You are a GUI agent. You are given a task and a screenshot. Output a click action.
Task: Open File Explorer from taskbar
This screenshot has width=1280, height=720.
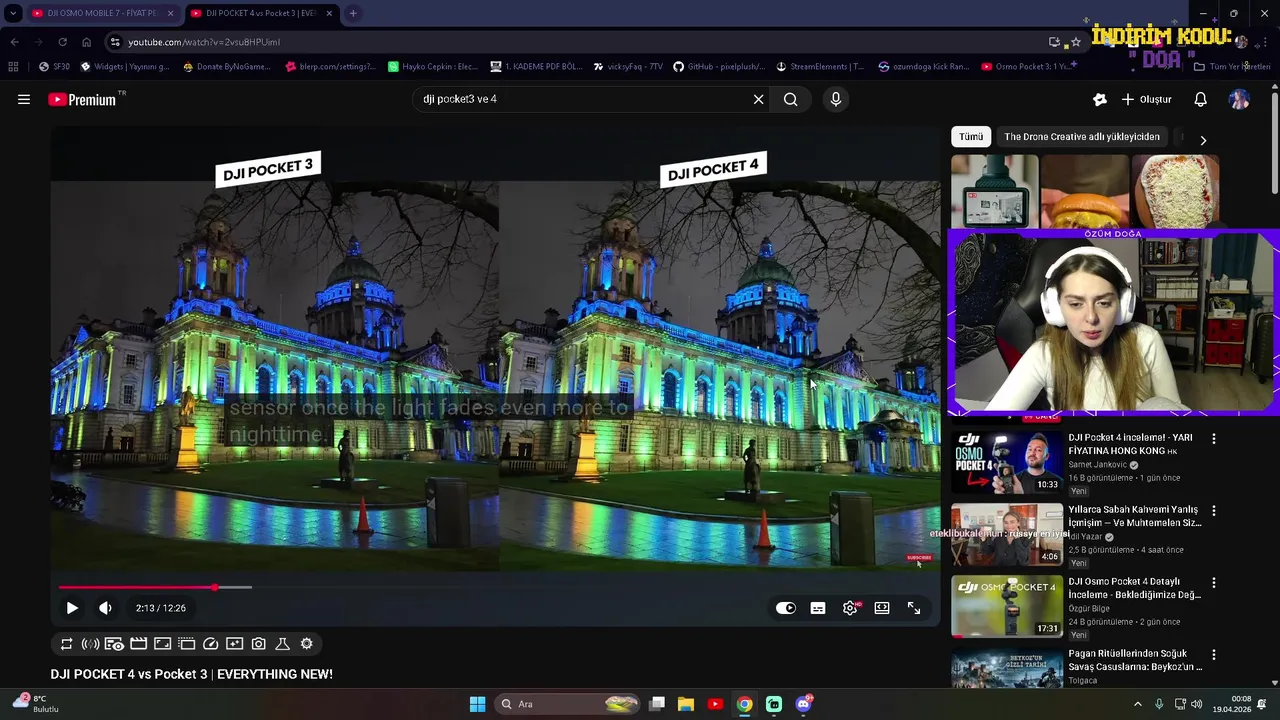[x=686, y=704]
